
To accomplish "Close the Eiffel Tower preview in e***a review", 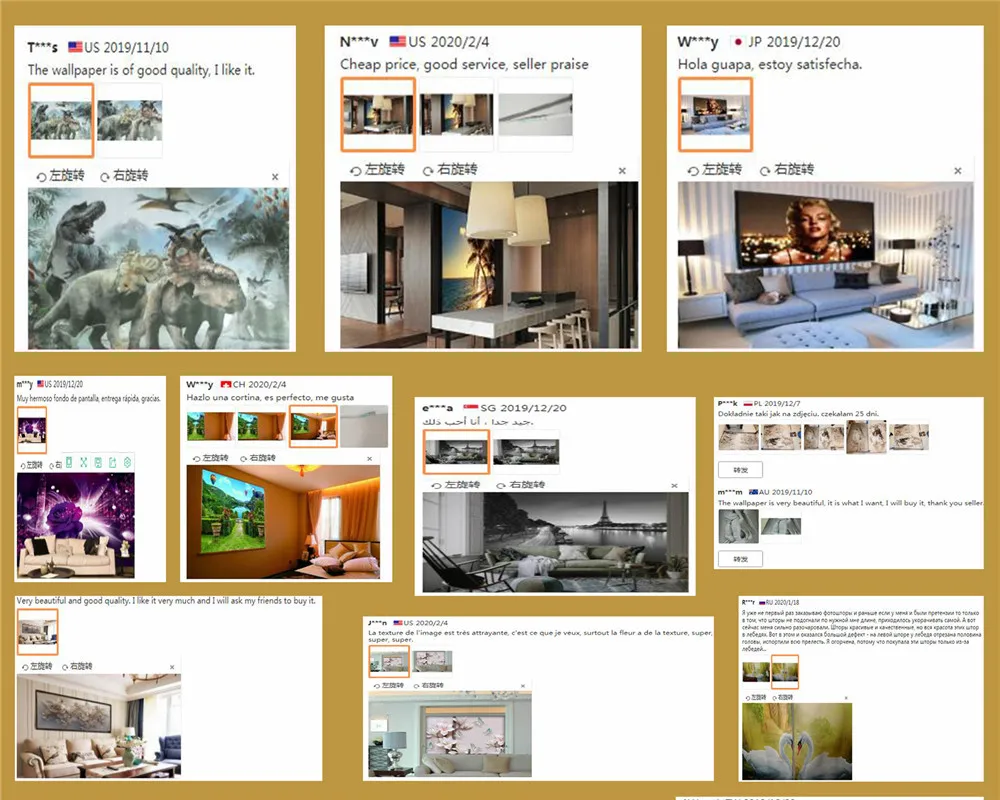I will (674, 485).
